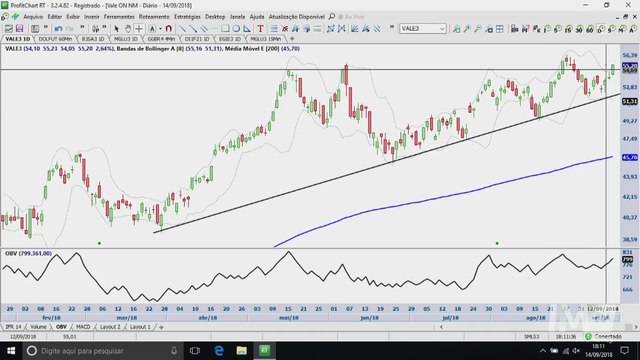
Task: Click the grid layout toolbar icon
Action: [x=500, y=29]
